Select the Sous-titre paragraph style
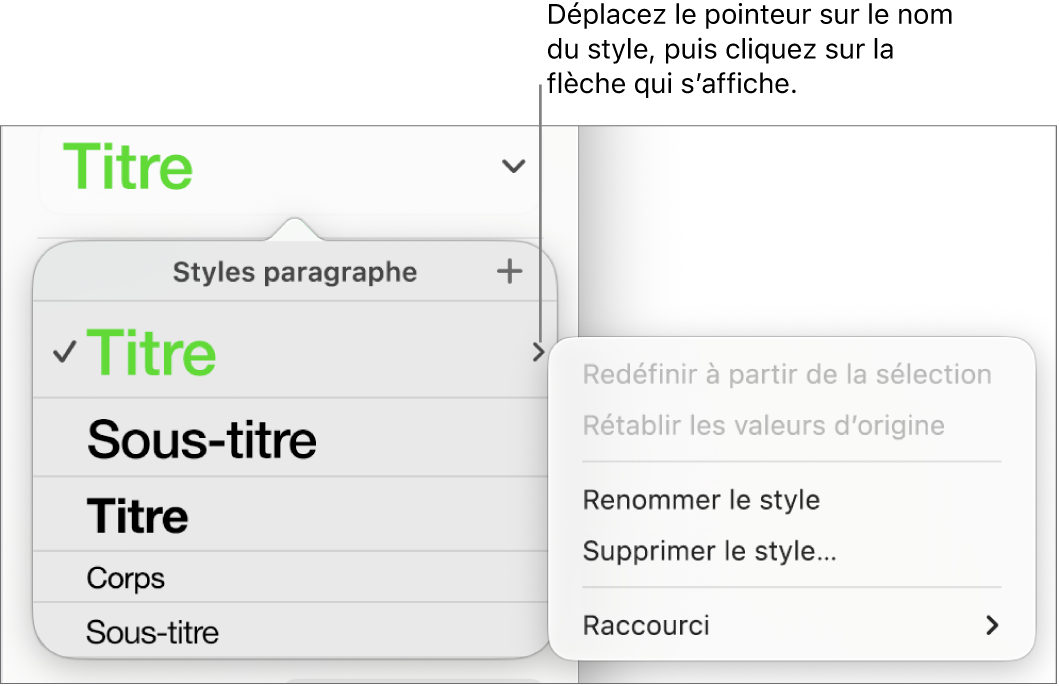This screenshot has width=1059, height=686. (201, 437)
